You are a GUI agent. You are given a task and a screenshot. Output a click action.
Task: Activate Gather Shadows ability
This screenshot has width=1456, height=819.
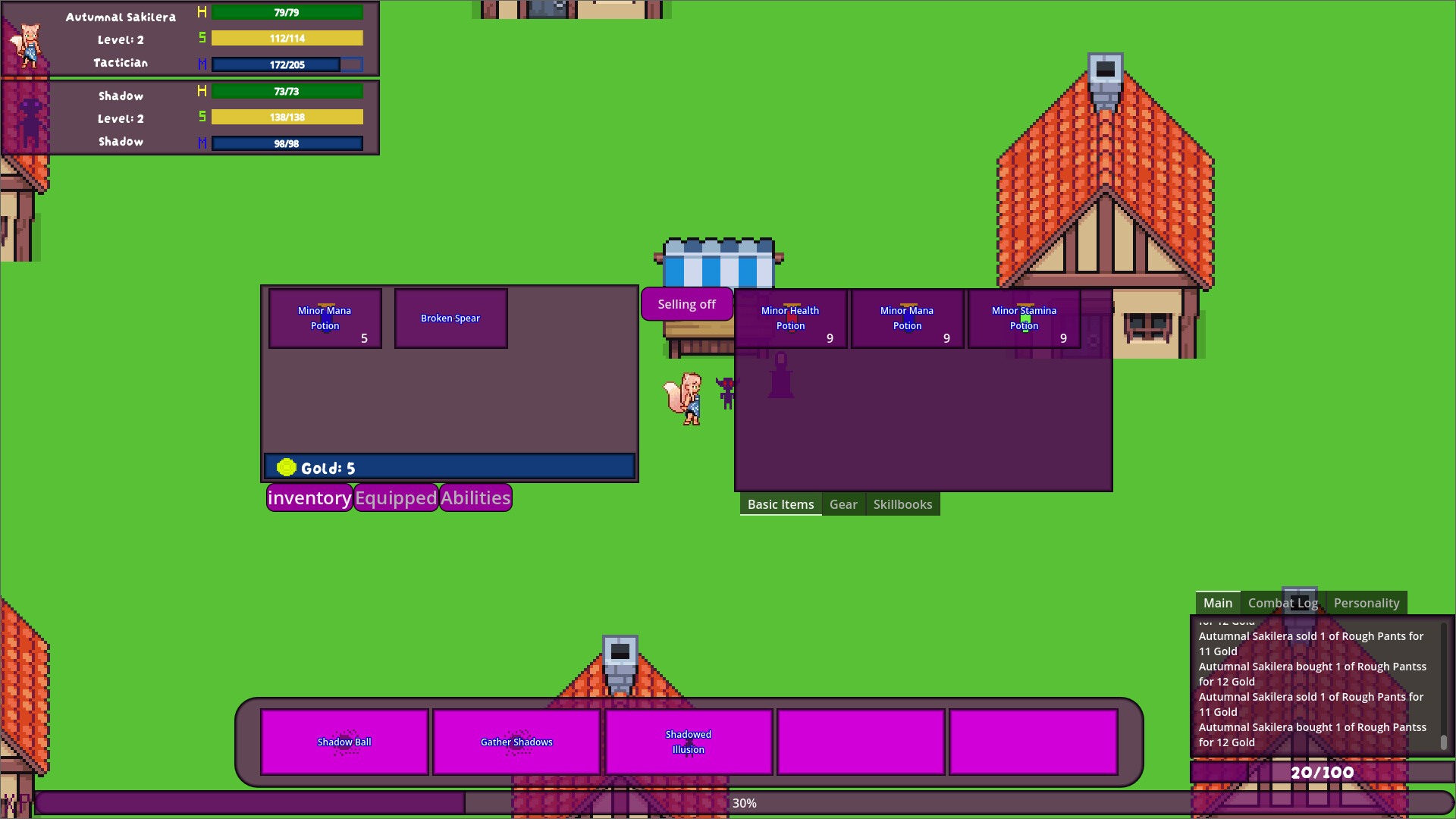[x=516, y=742]
